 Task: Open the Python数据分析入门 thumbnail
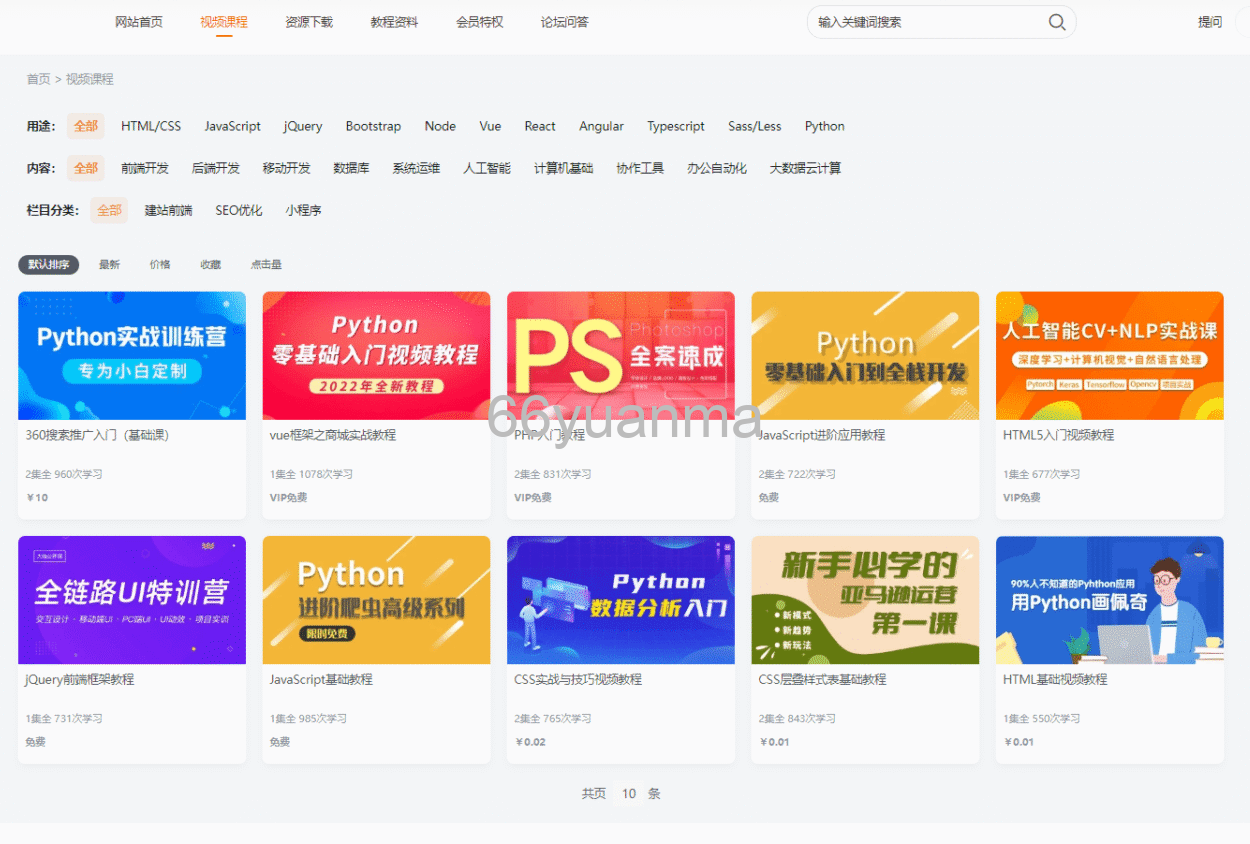[621, 600]
